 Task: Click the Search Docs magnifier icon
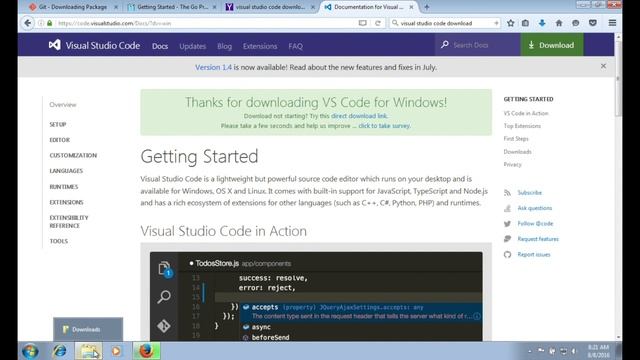[x=445, y=44]
